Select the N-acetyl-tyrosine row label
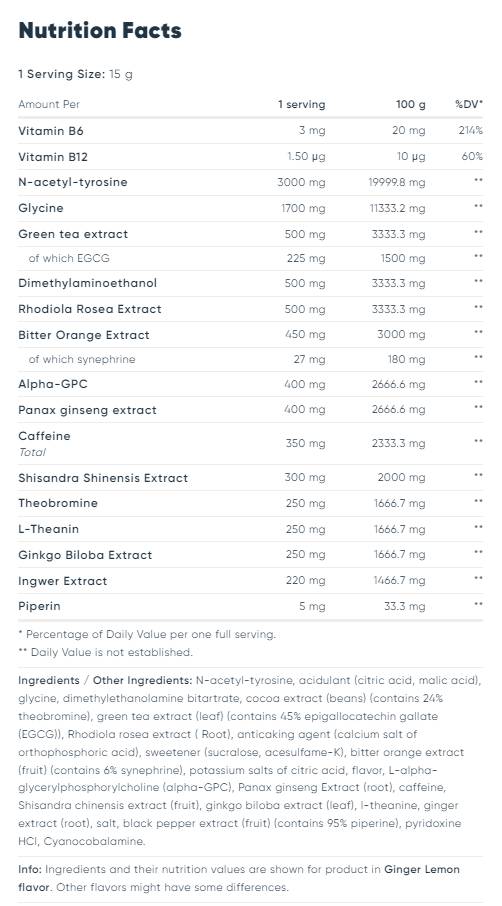 point(73,183)
